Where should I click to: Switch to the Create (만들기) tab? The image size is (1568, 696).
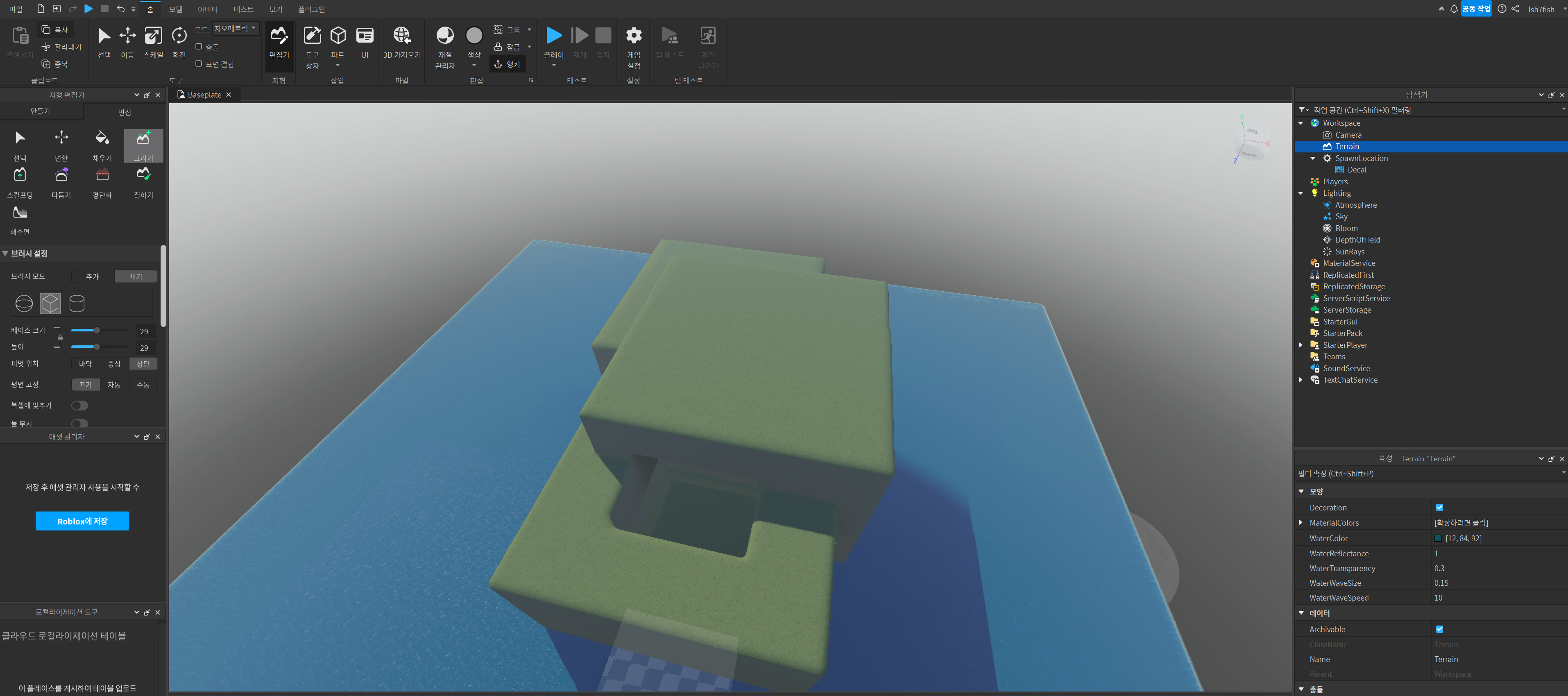click(40, 111)
